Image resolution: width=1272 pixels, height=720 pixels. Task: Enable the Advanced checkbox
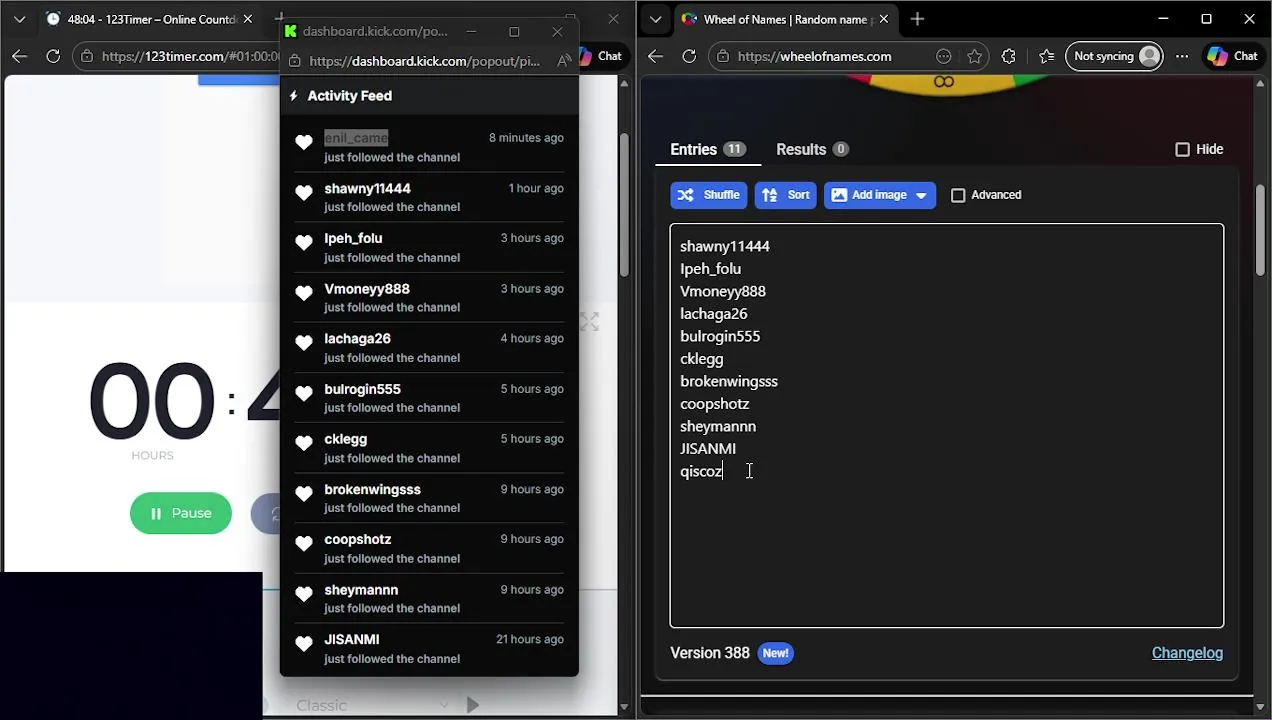[x=958, y=195]
